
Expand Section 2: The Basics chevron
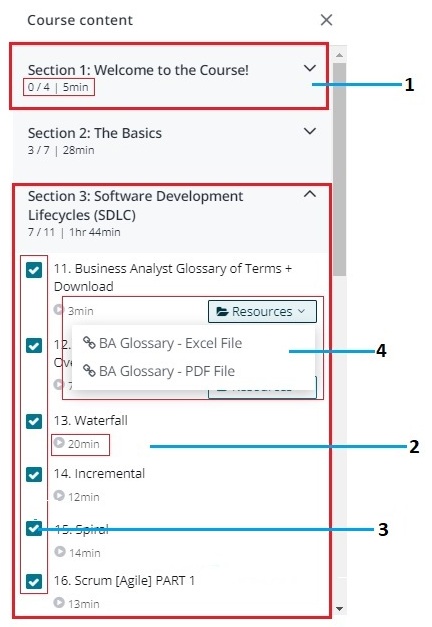tap(310, 131)
